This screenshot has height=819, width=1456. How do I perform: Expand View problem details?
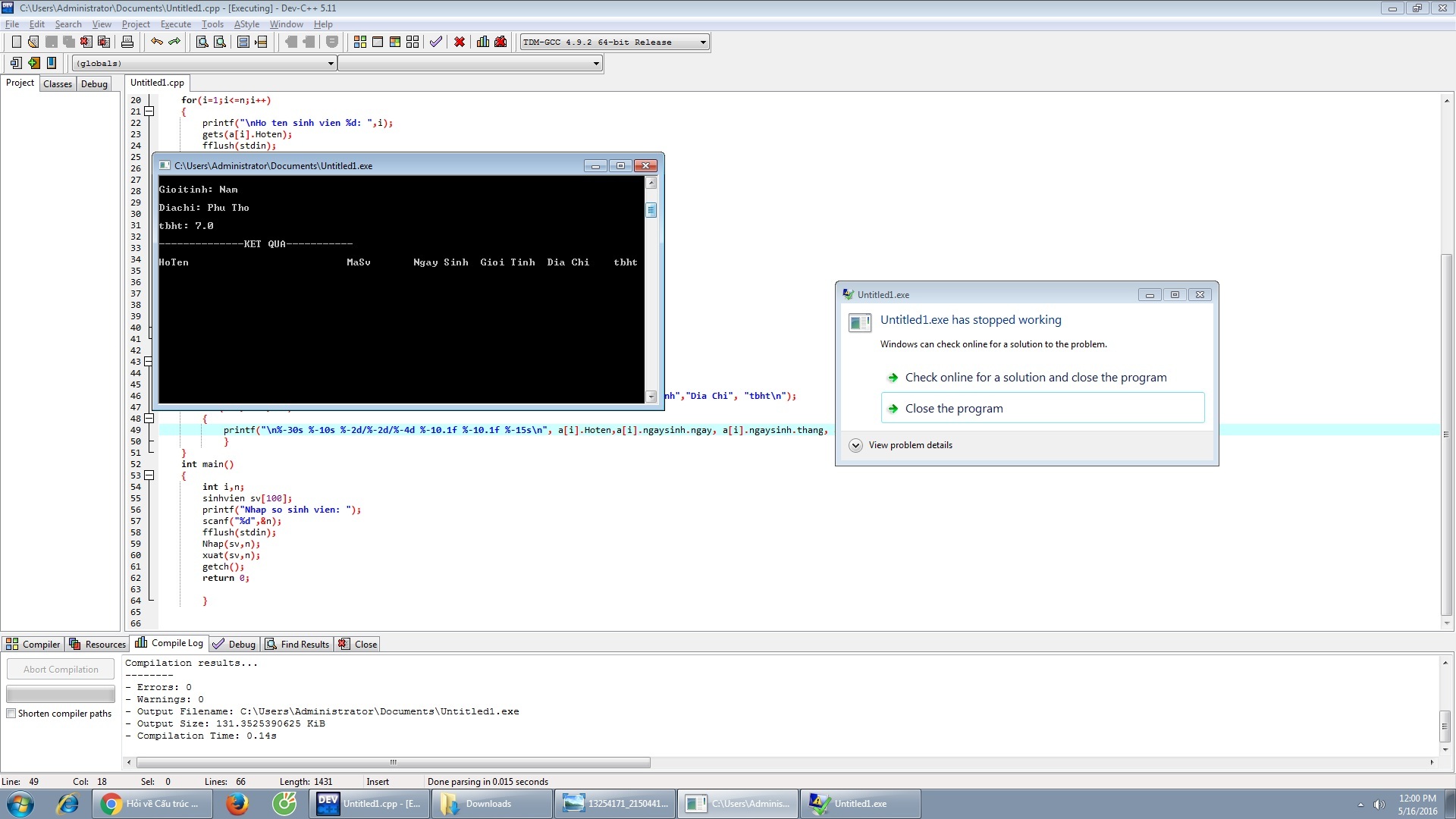click(x=855, y=445)
